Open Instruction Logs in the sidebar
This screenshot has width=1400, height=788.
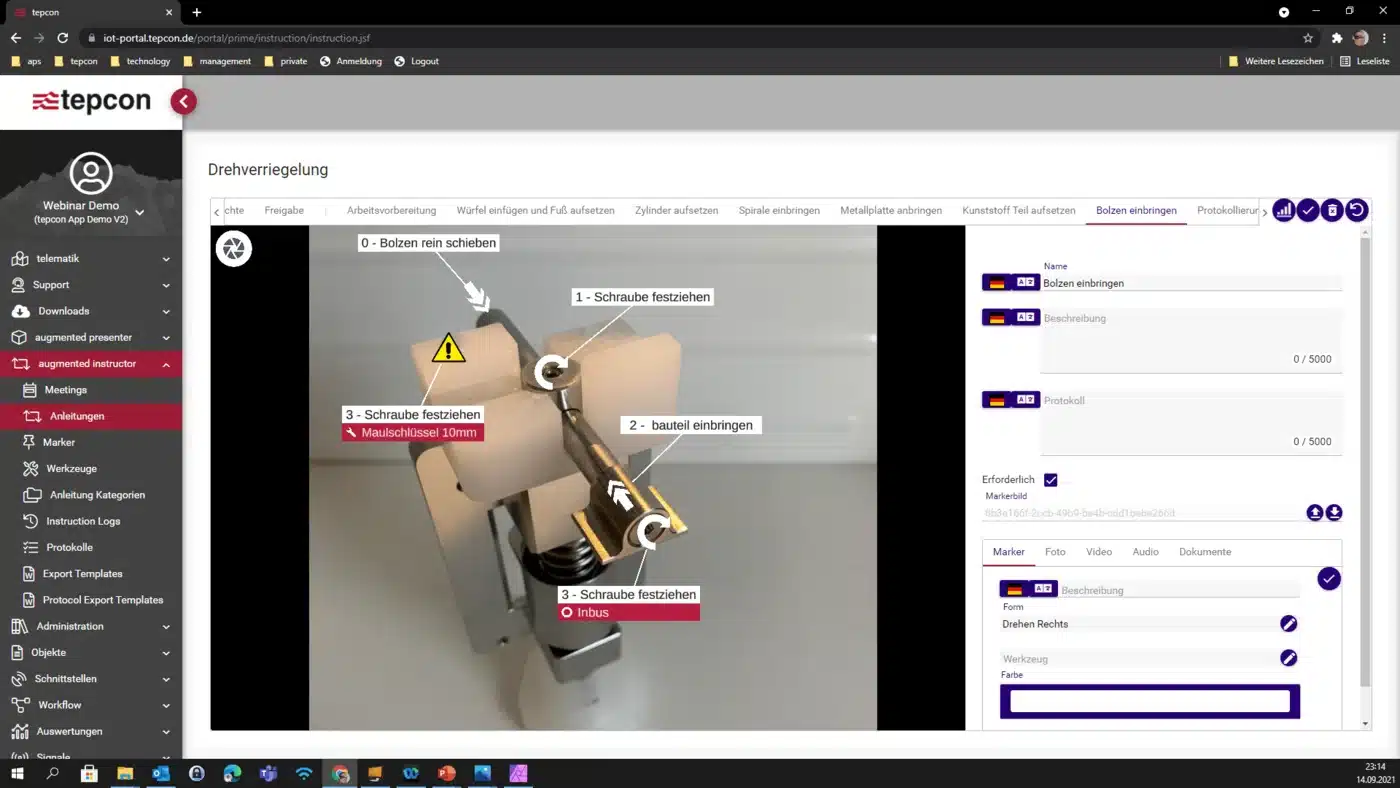pos(83,521)
